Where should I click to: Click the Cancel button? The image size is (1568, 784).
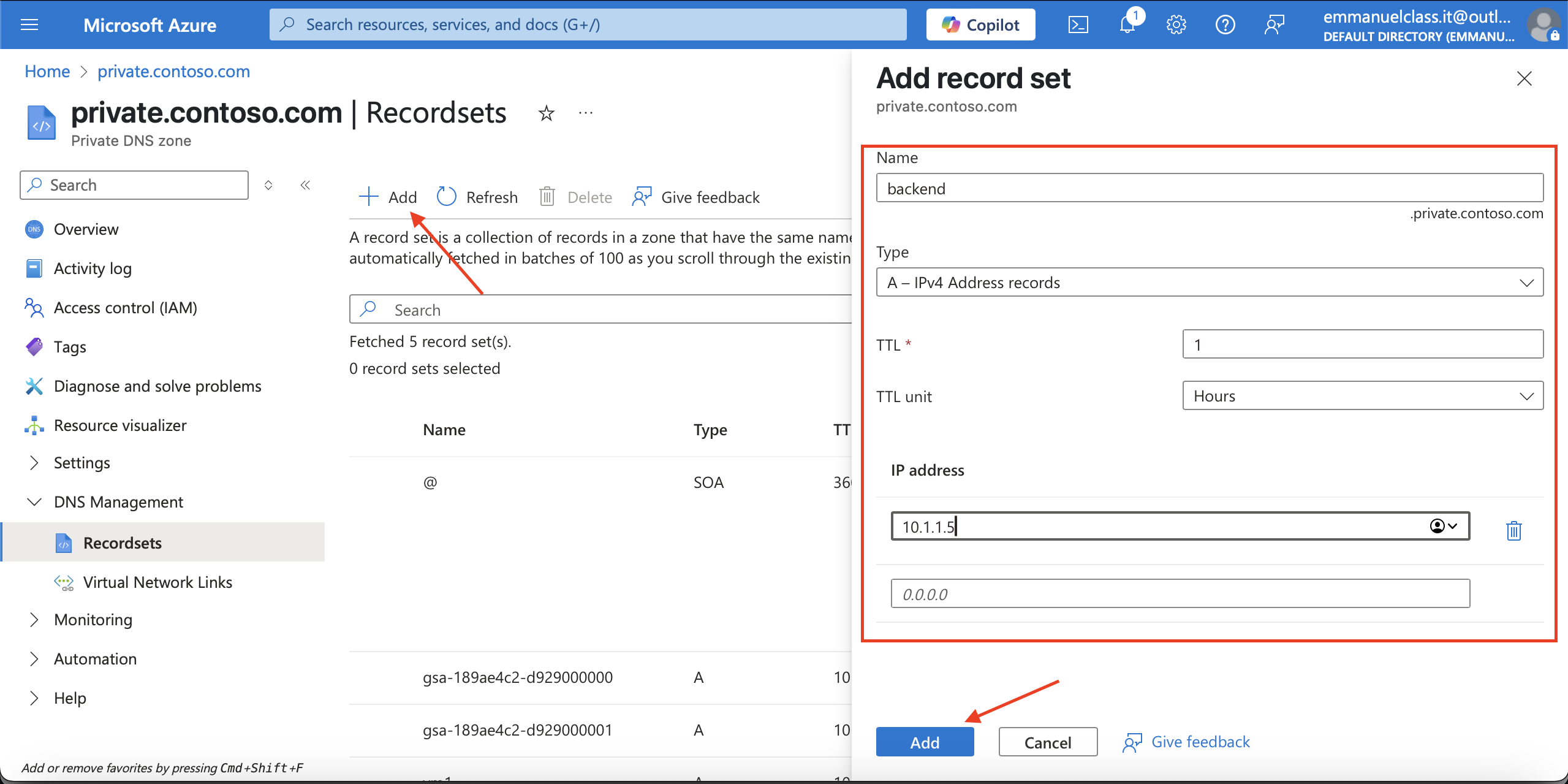pos(1048,742)
